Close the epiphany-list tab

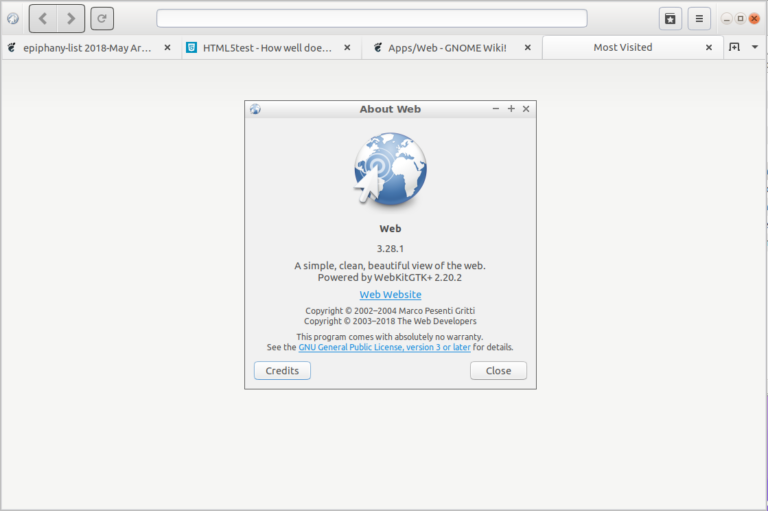(168, 48)
